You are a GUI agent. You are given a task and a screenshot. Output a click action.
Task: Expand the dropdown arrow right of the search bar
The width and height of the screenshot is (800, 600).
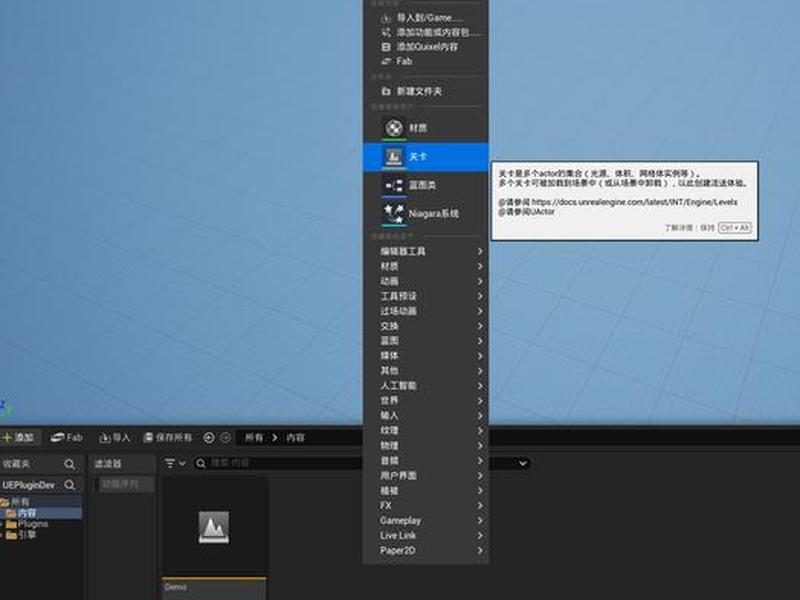522,463
